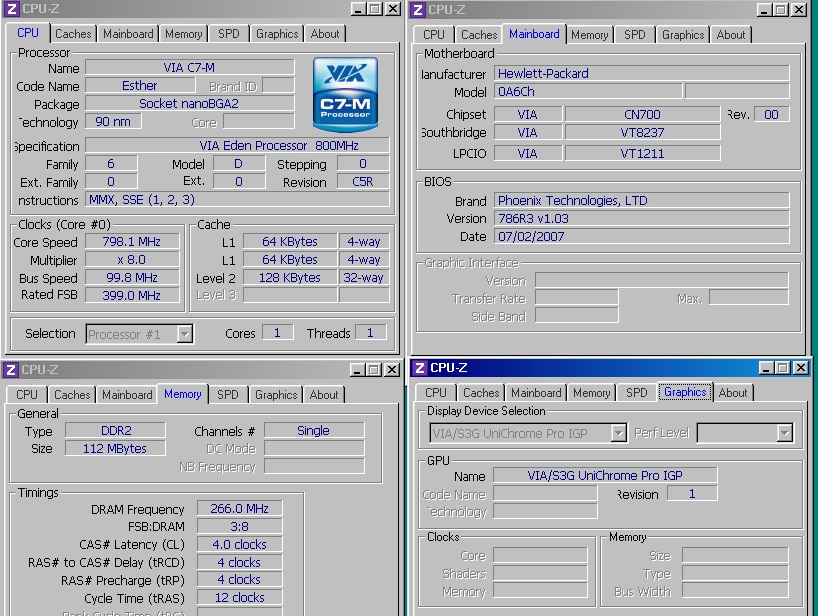The image size is (818, 616).
Task: Click the Rated FSB value '399.0 MHz'
Action: [133, 295]
